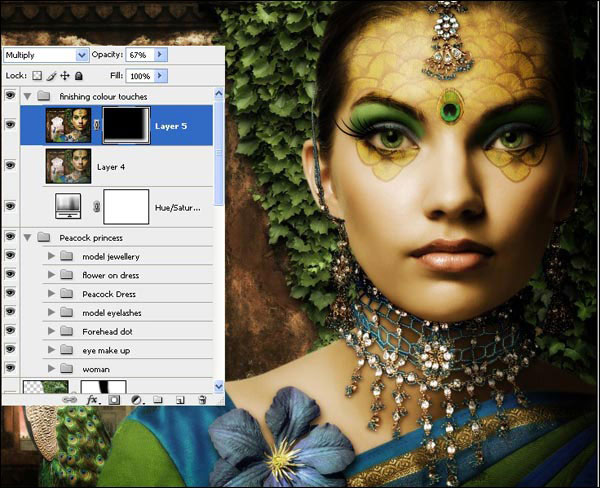This screenshot has height=488, width=600.
Task: Toggle visibility of Peacock Dress group
Action: (x=10, y=293)
